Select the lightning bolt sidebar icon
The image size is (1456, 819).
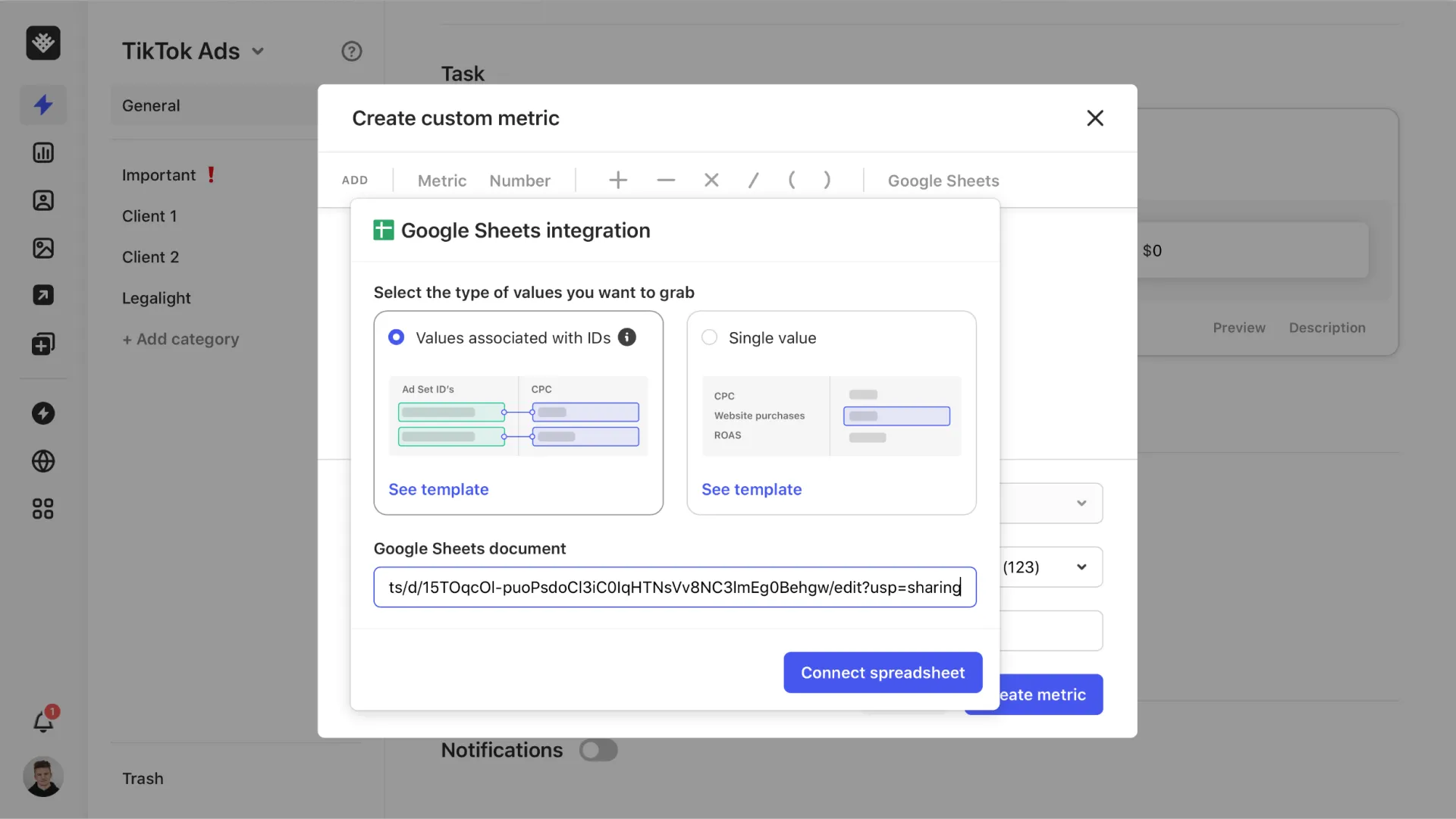tap(43, 105)
